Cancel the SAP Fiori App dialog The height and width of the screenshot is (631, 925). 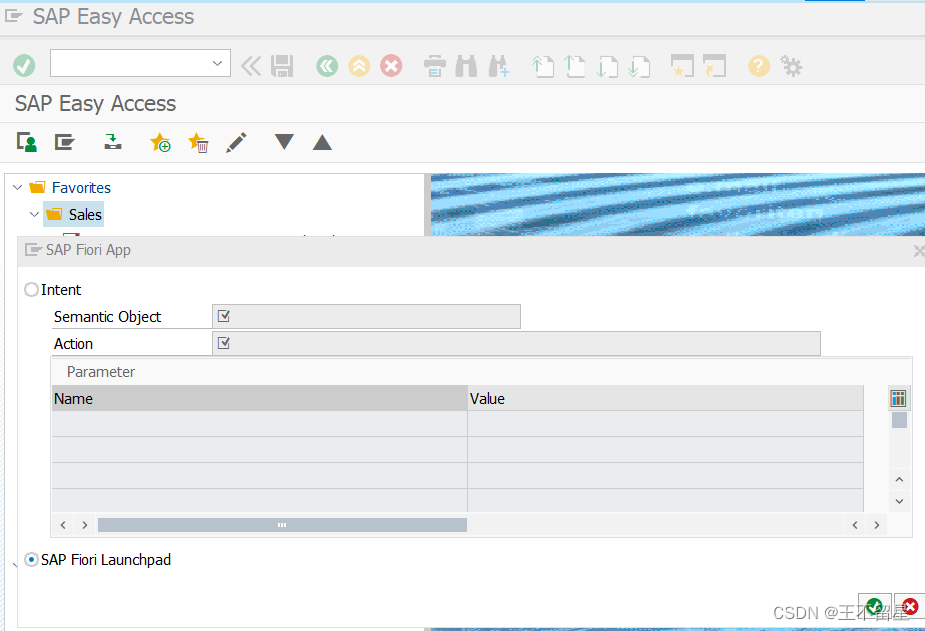pos(910,606)
